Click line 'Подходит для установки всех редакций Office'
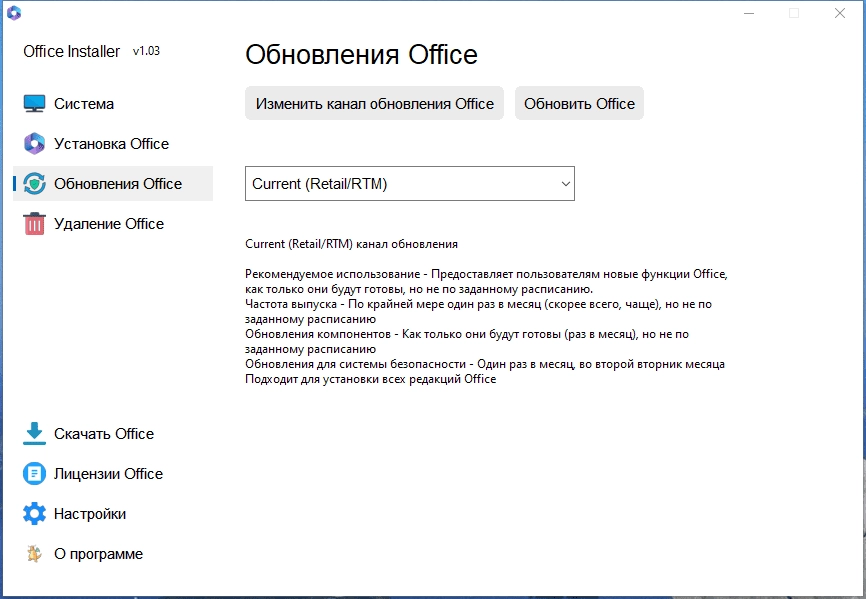 click(x=371, y=379)
